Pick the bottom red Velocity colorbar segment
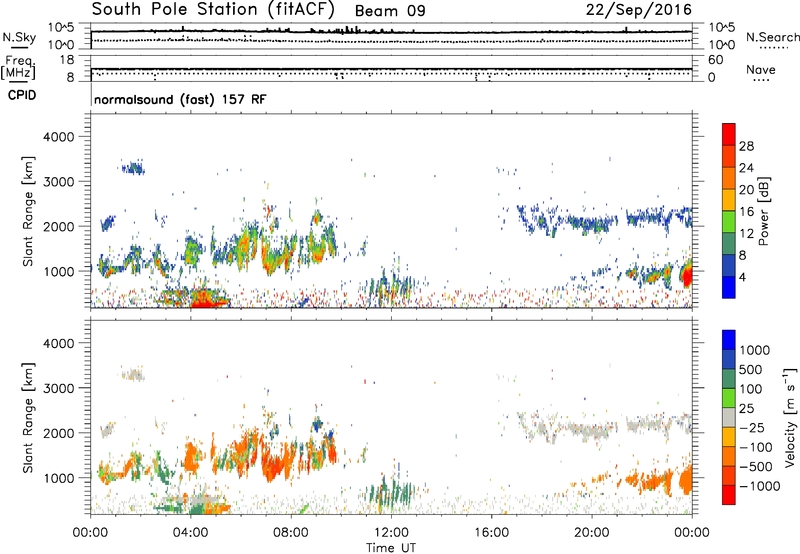 729,495
